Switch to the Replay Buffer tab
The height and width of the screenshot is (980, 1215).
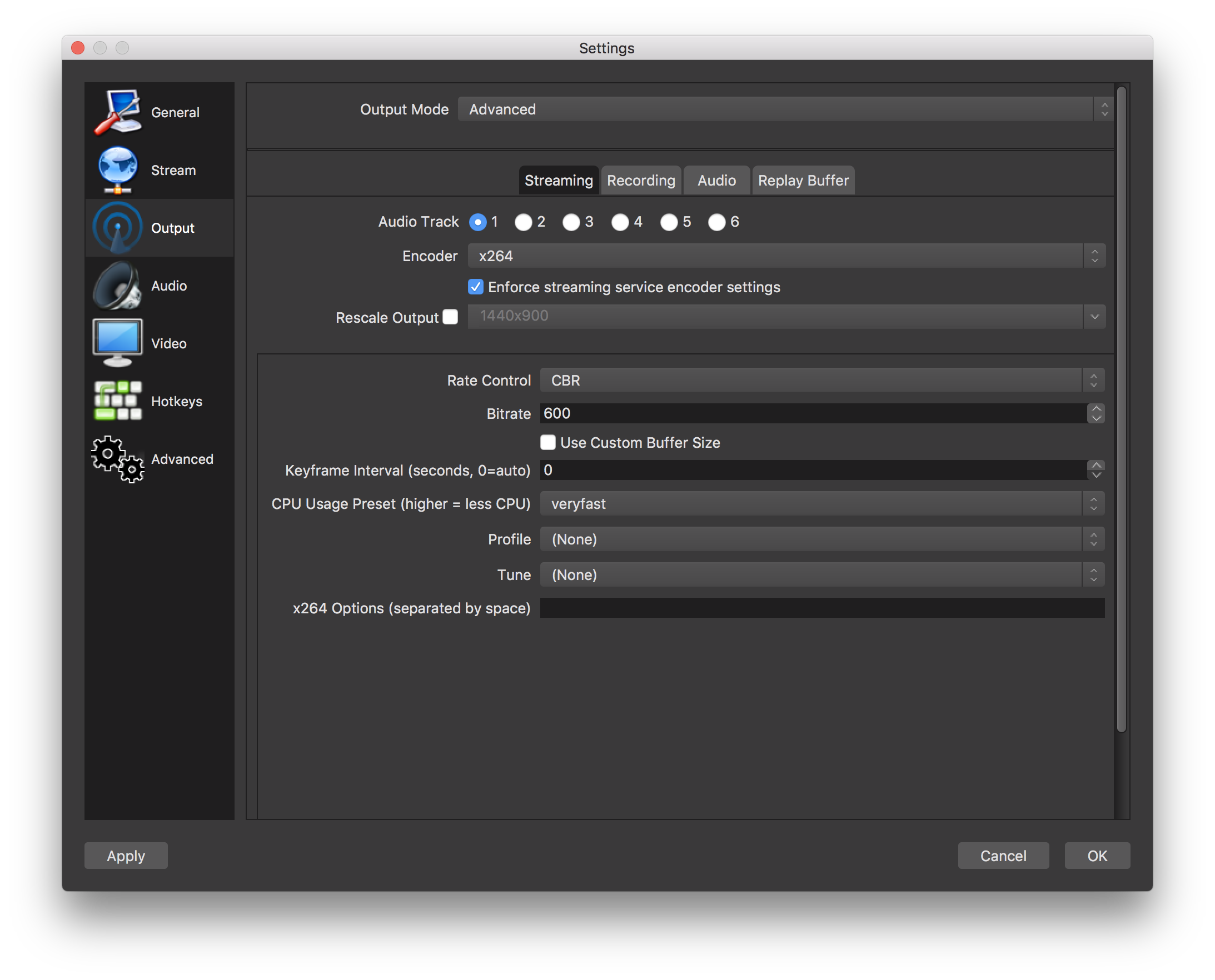click(x=803, y=180)
